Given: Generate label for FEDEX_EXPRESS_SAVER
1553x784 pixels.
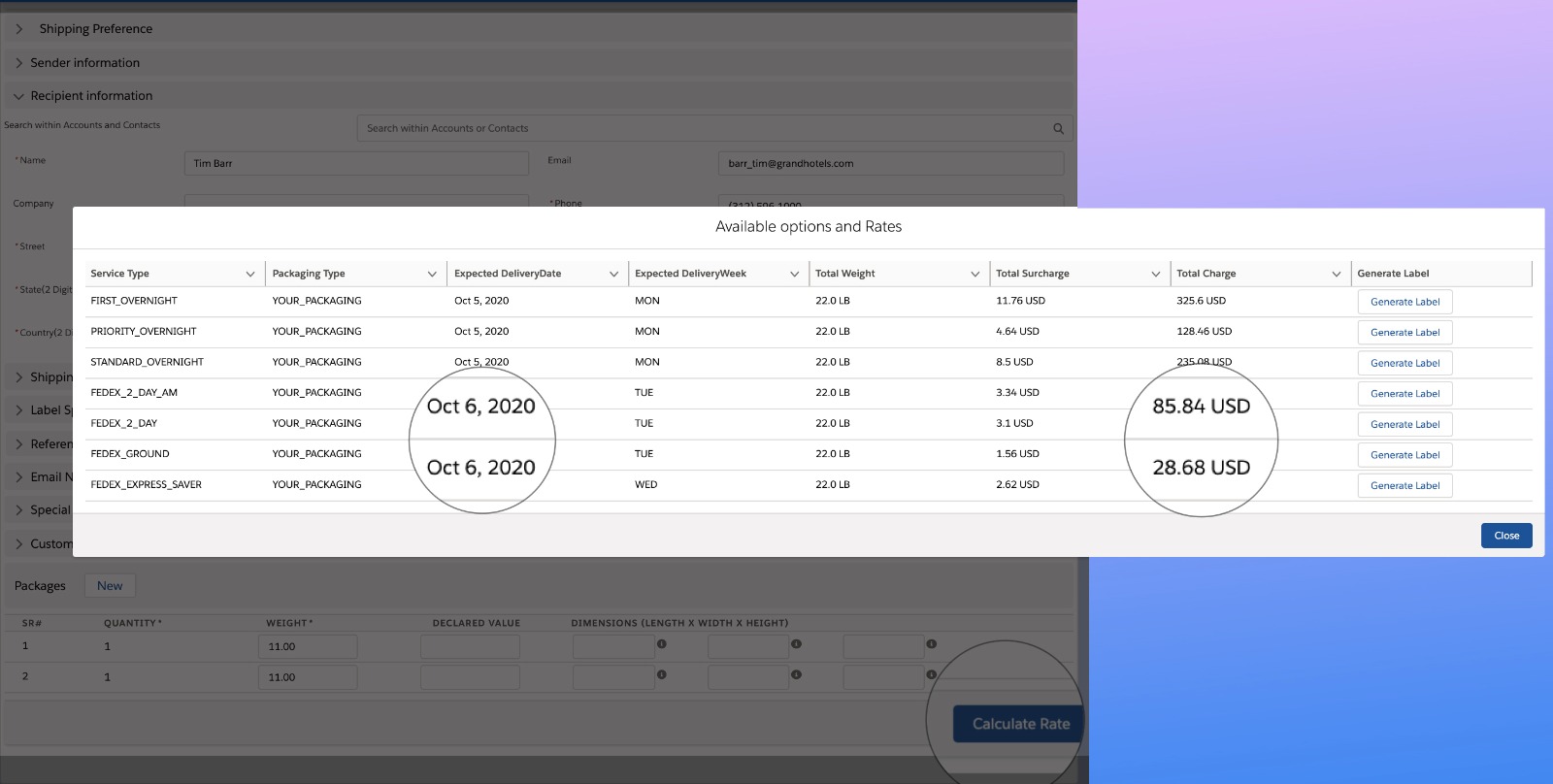Looking at the screenshot, I should (x=1404, y=485).
